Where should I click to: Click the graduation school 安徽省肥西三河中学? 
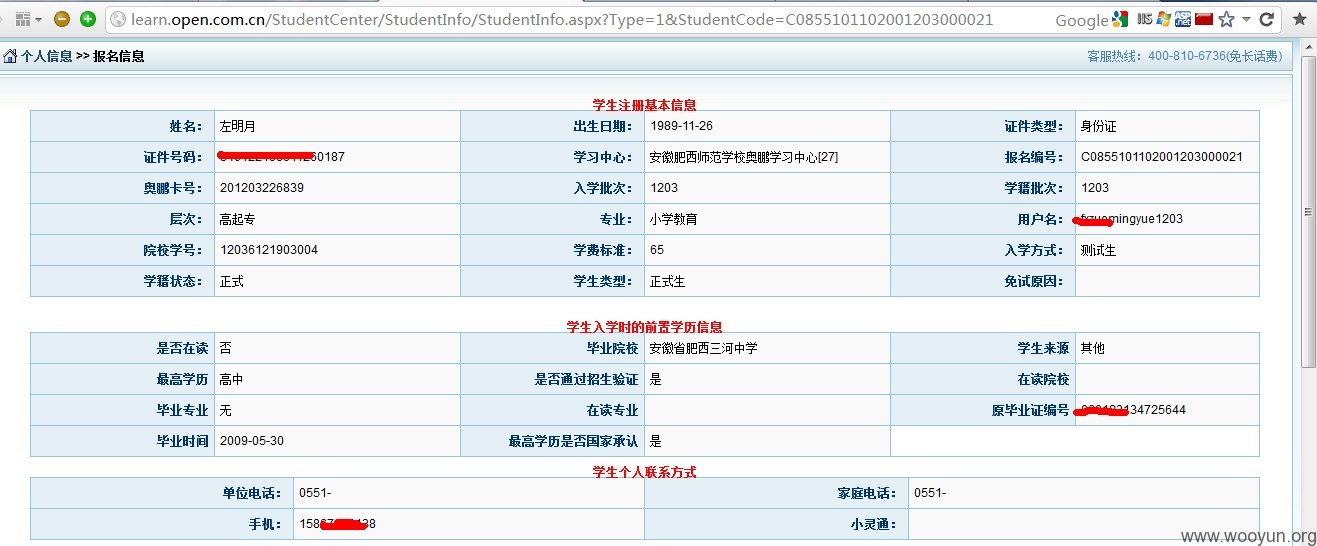(703, 348)
